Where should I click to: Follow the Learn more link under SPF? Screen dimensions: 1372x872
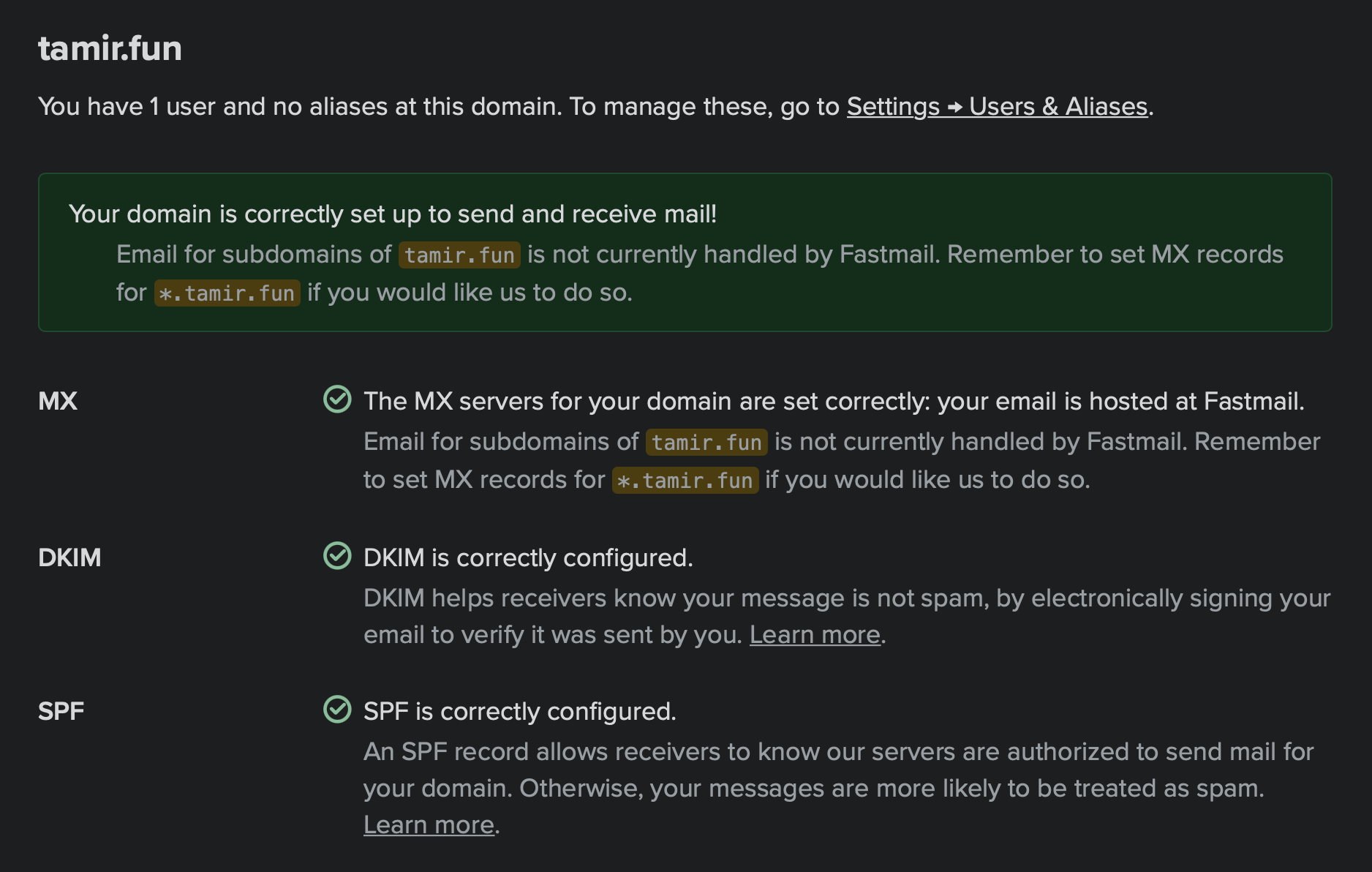pyautogui.click(x=429, y=825)
